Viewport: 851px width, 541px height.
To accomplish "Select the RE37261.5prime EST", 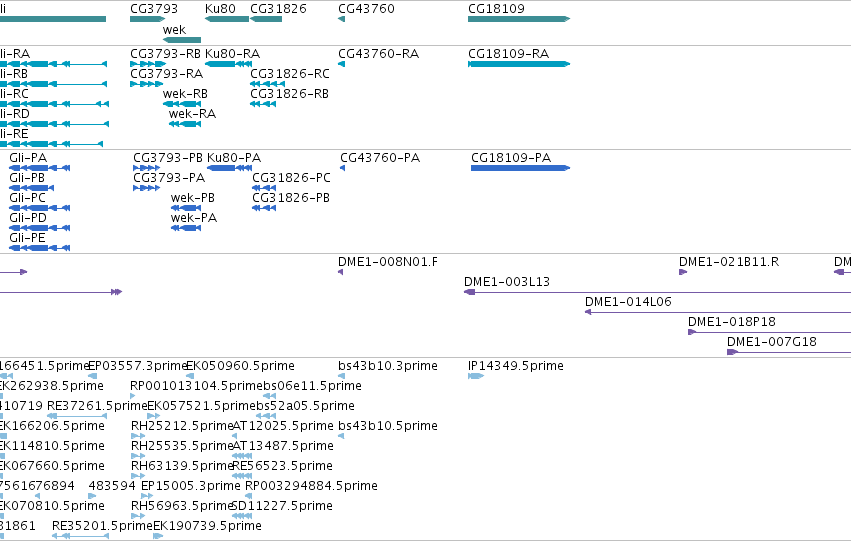I will pyautogui.click(x=77, y=417).
